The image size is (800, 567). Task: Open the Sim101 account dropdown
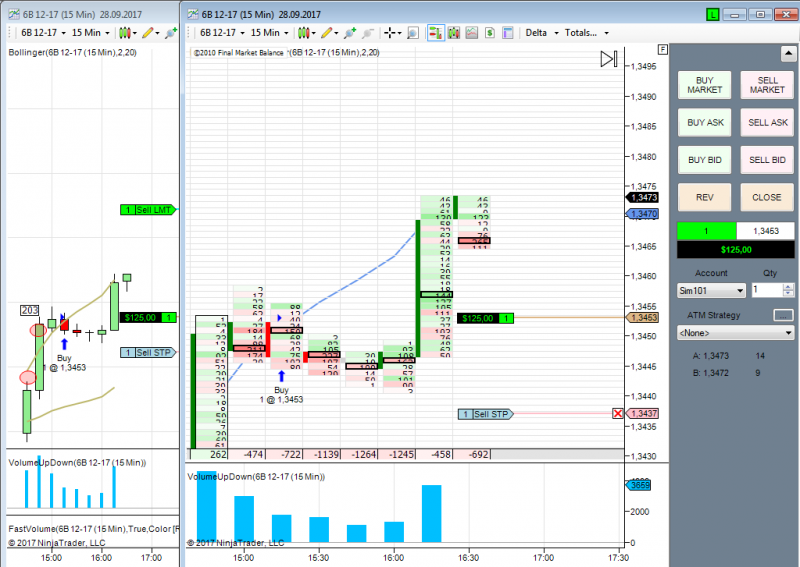[x=711, y=290]
